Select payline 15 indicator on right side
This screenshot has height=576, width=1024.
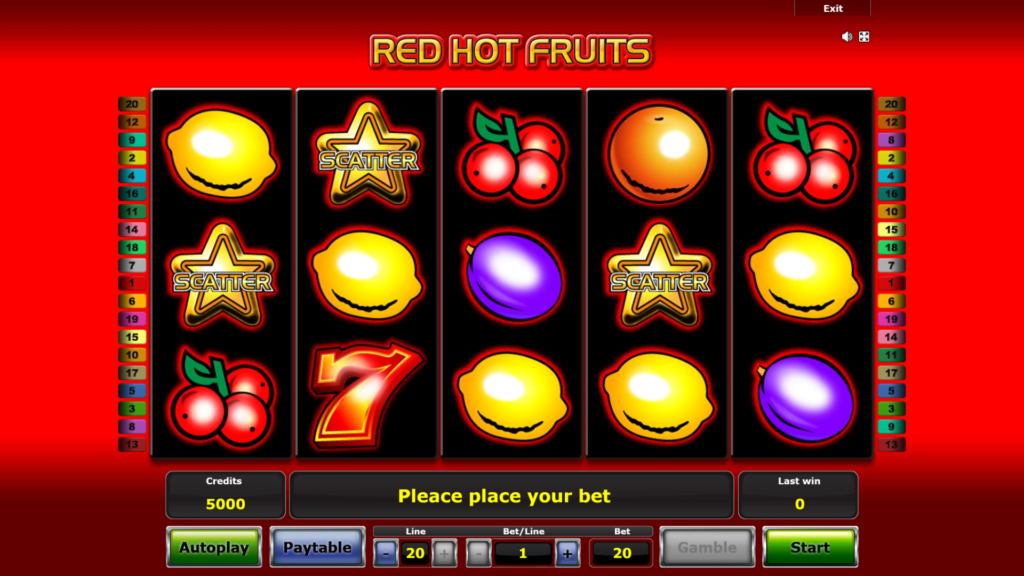[891, 229]
